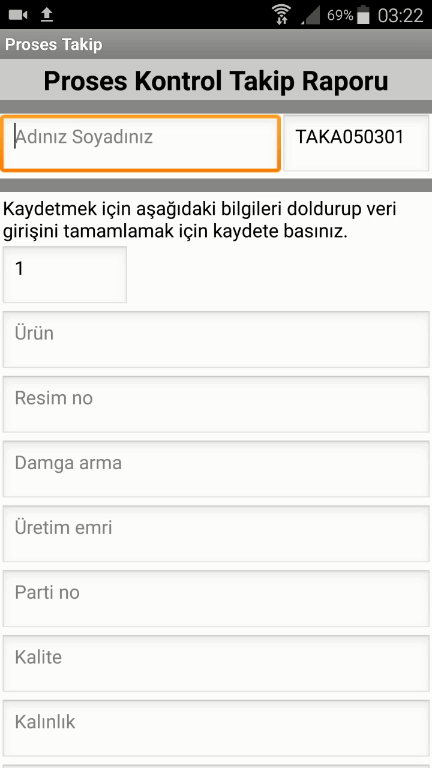
Task: Tap the Wi-Fi signal icon
Action: click(x=282, y=15)
